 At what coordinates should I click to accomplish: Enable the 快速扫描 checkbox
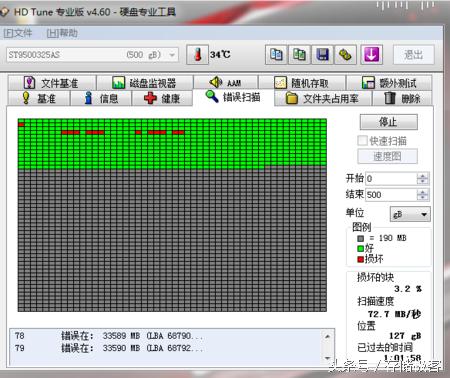362,141
